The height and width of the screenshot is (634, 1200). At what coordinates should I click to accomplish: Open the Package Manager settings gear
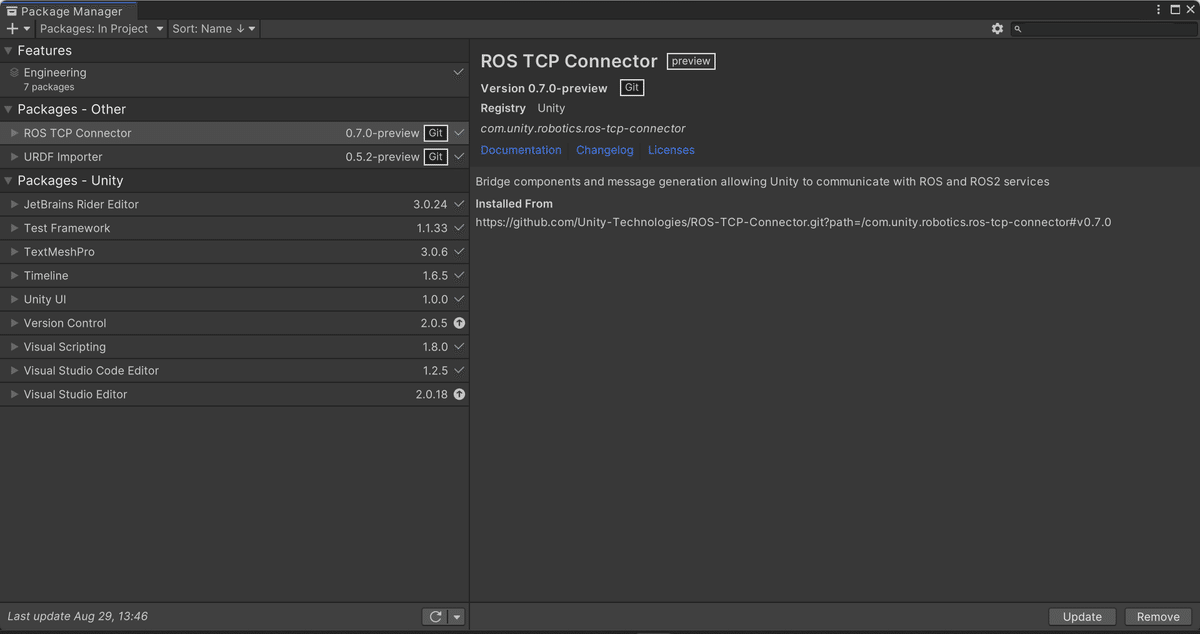[997, 29]
